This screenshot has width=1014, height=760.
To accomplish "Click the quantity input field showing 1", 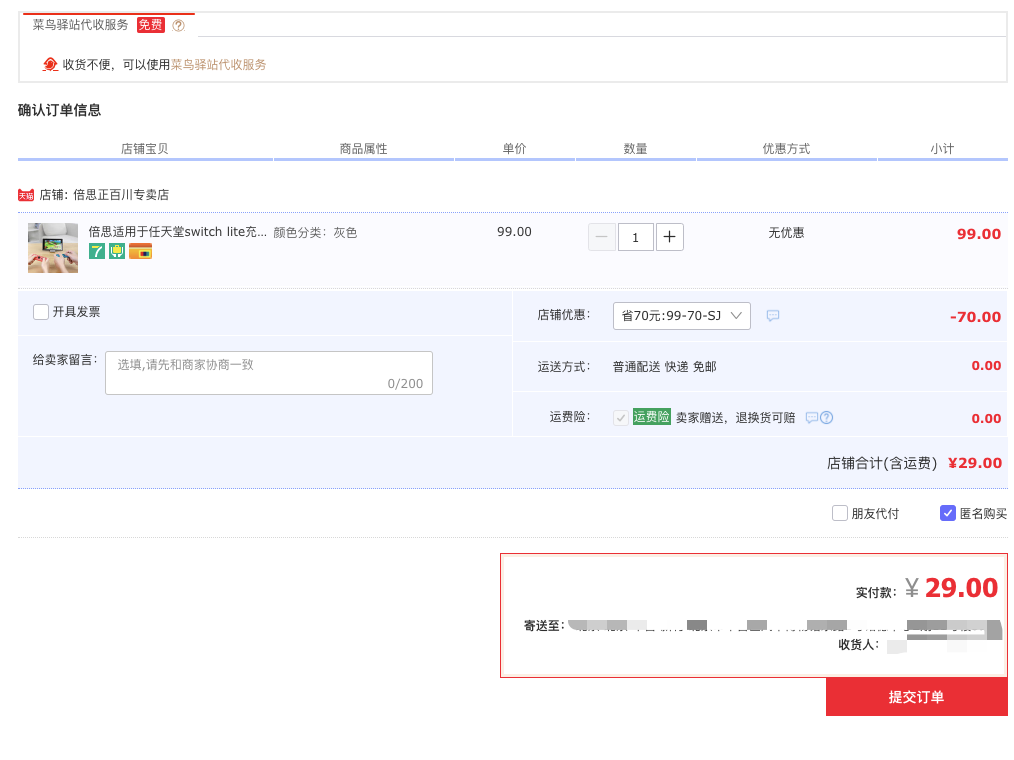I will click(636, 237).
